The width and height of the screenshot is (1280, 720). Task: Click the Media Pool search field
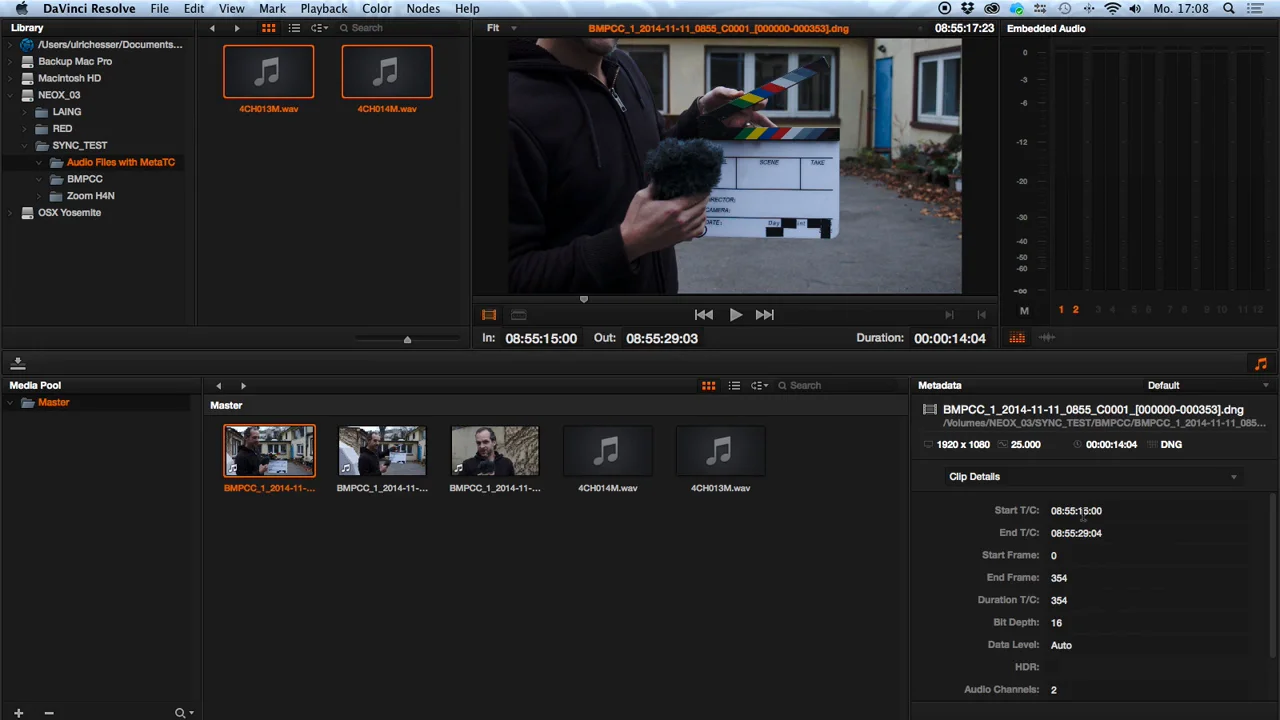coord(840,385)
